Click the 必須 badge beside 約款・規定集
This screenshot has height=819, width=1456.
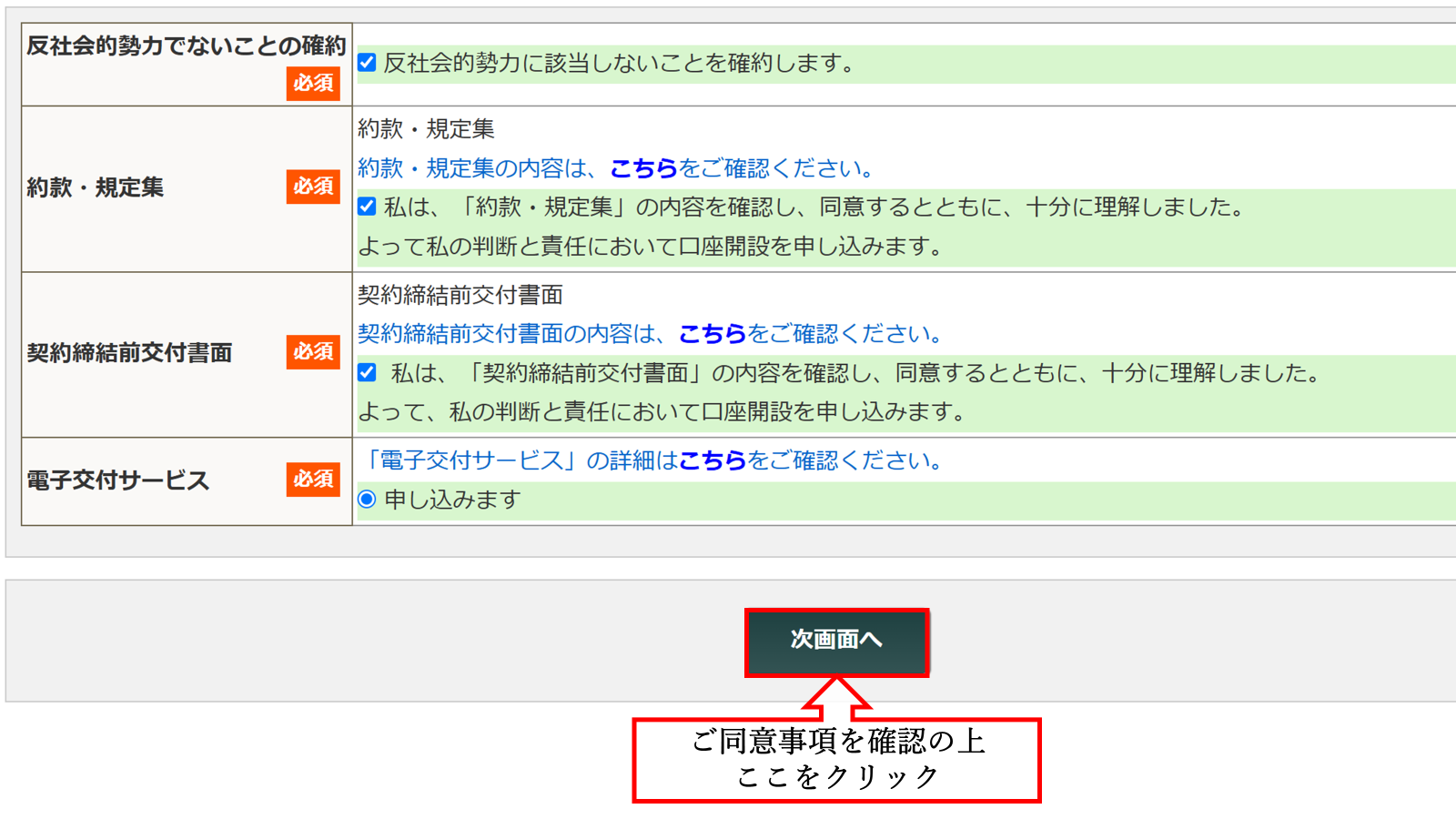point(313,187)
